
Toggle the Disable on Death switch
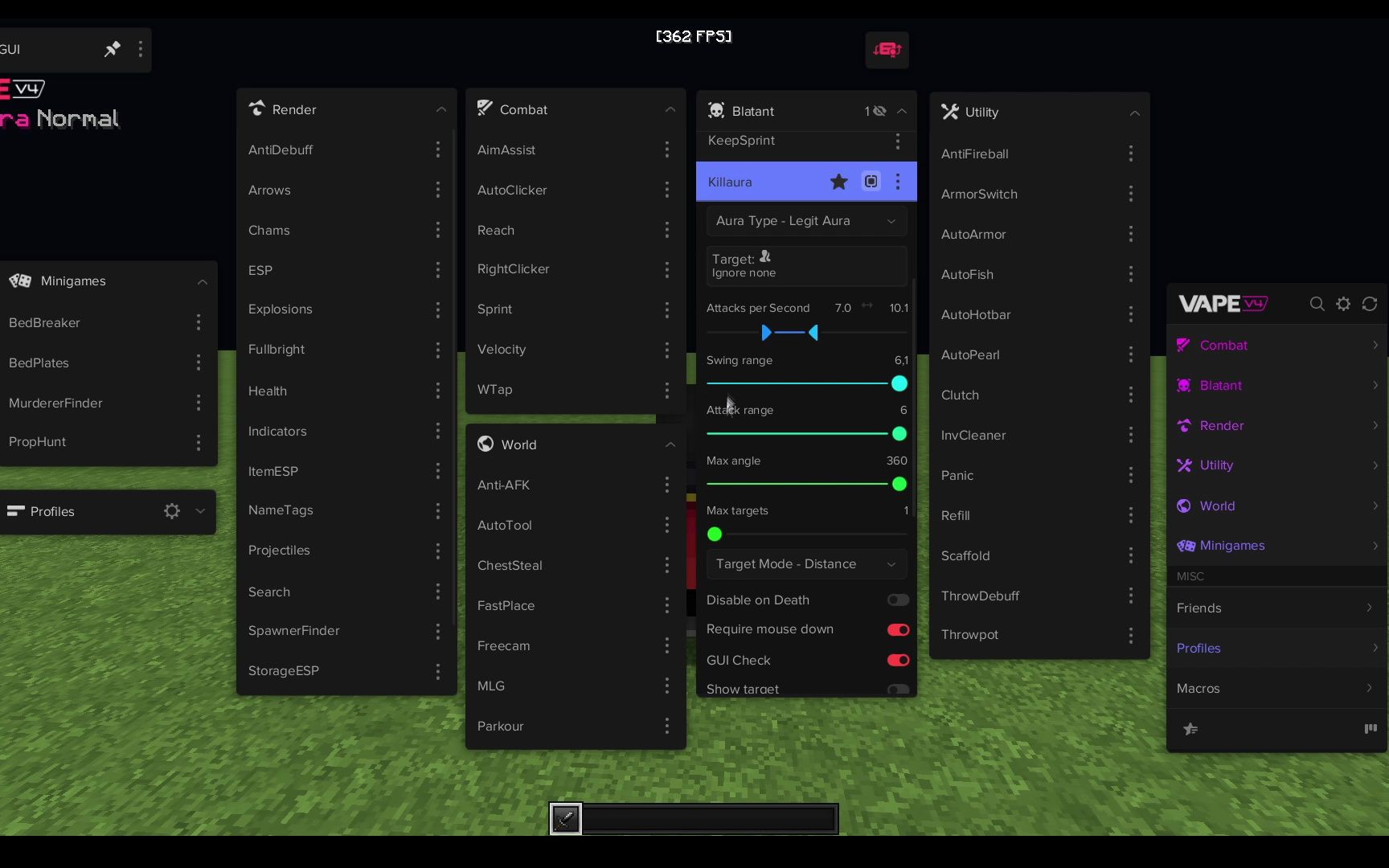898,600
